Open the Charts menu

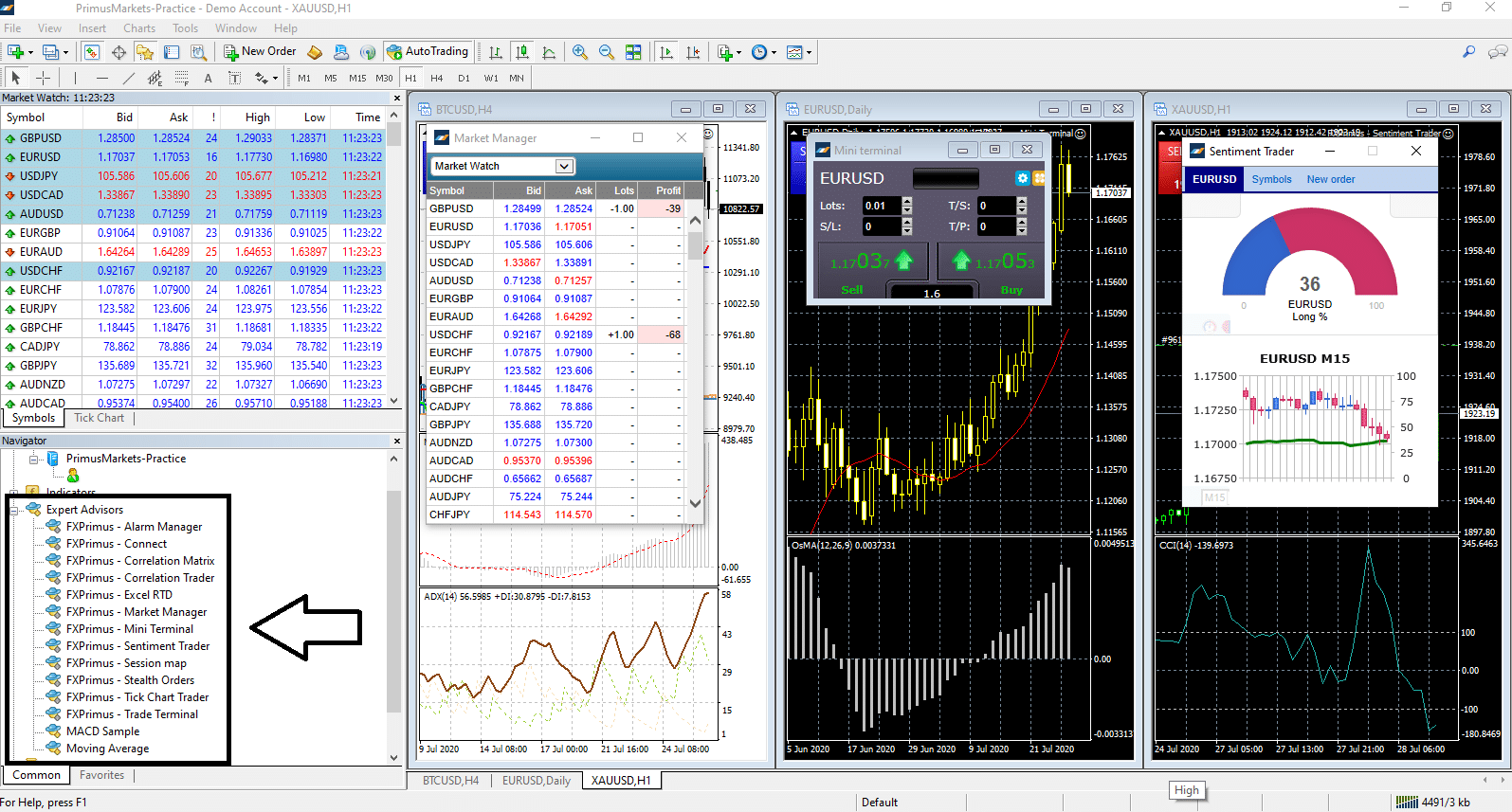(x=139, y=28)
